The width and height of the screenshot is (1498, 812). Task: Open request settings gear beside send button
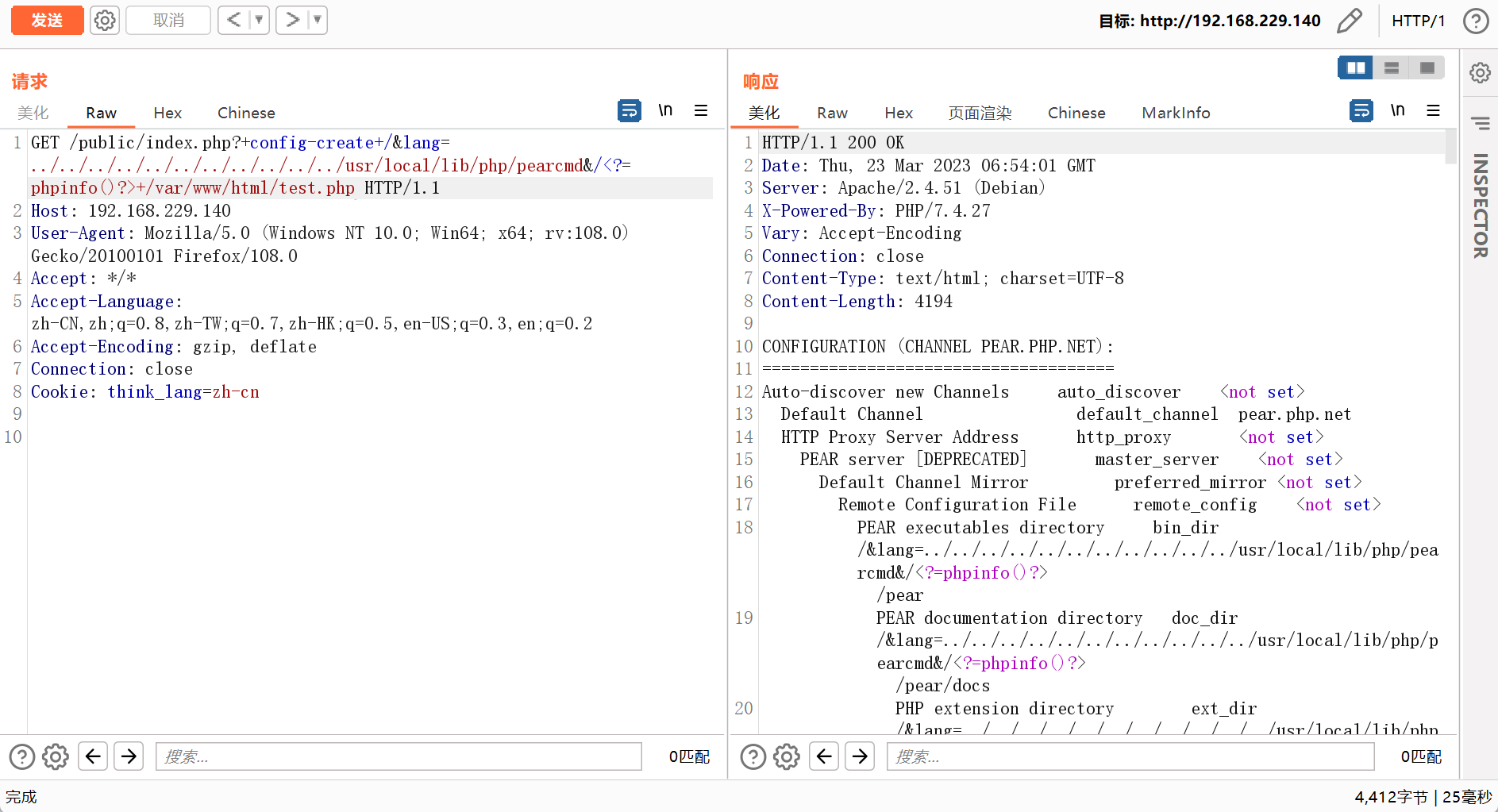105,20
